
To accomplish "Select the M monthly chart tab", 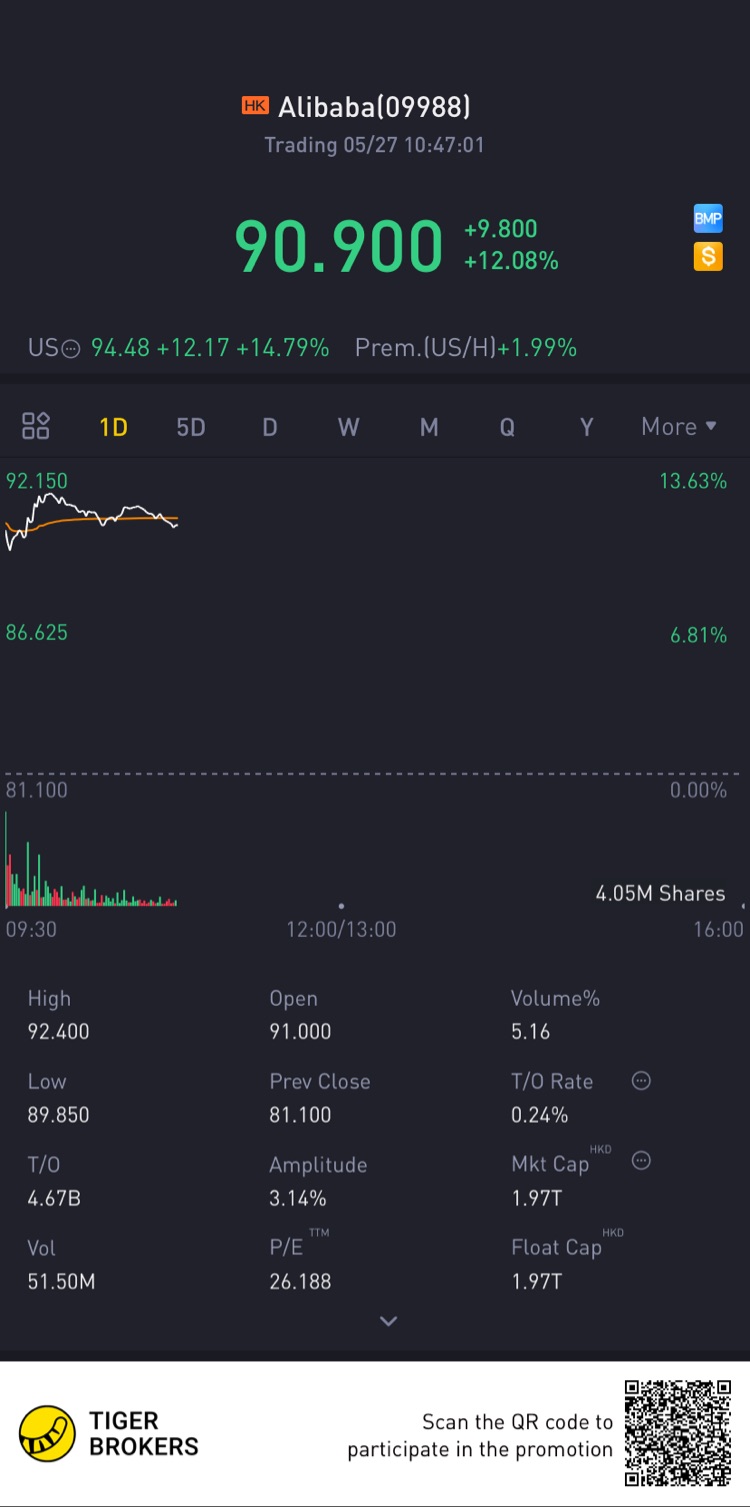I will (429, 428).
